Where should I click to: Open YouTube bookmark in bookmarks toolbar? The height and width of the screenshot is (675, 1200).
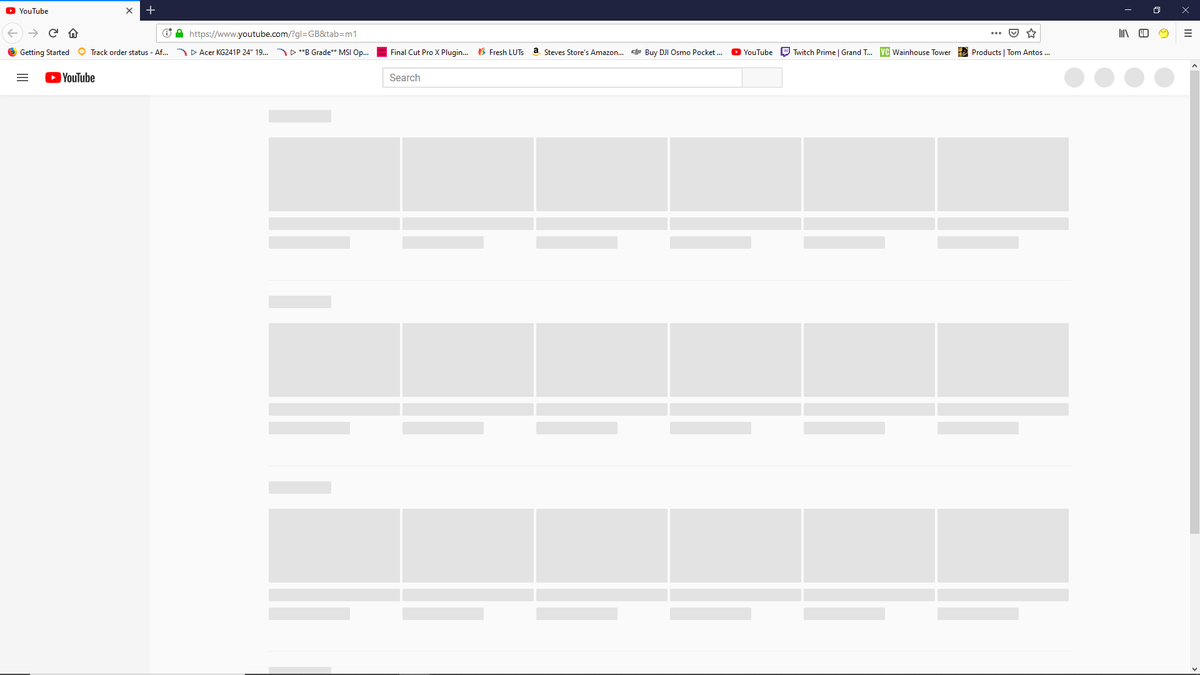pyautogui.click(x=752, y=52)
